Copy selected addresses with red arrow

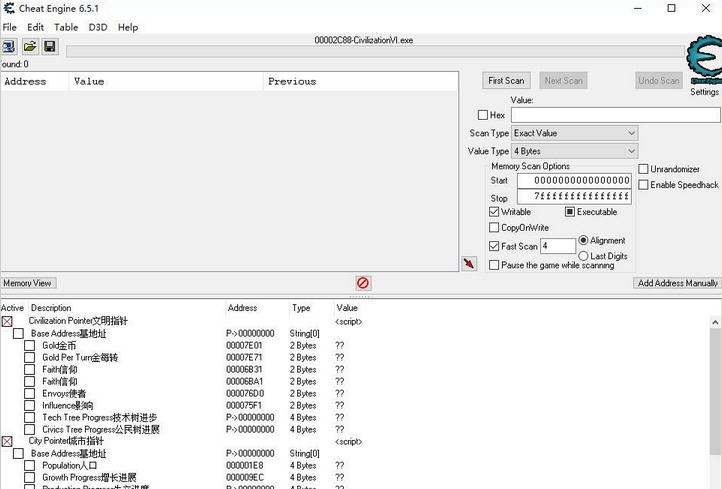click(469, 263)
